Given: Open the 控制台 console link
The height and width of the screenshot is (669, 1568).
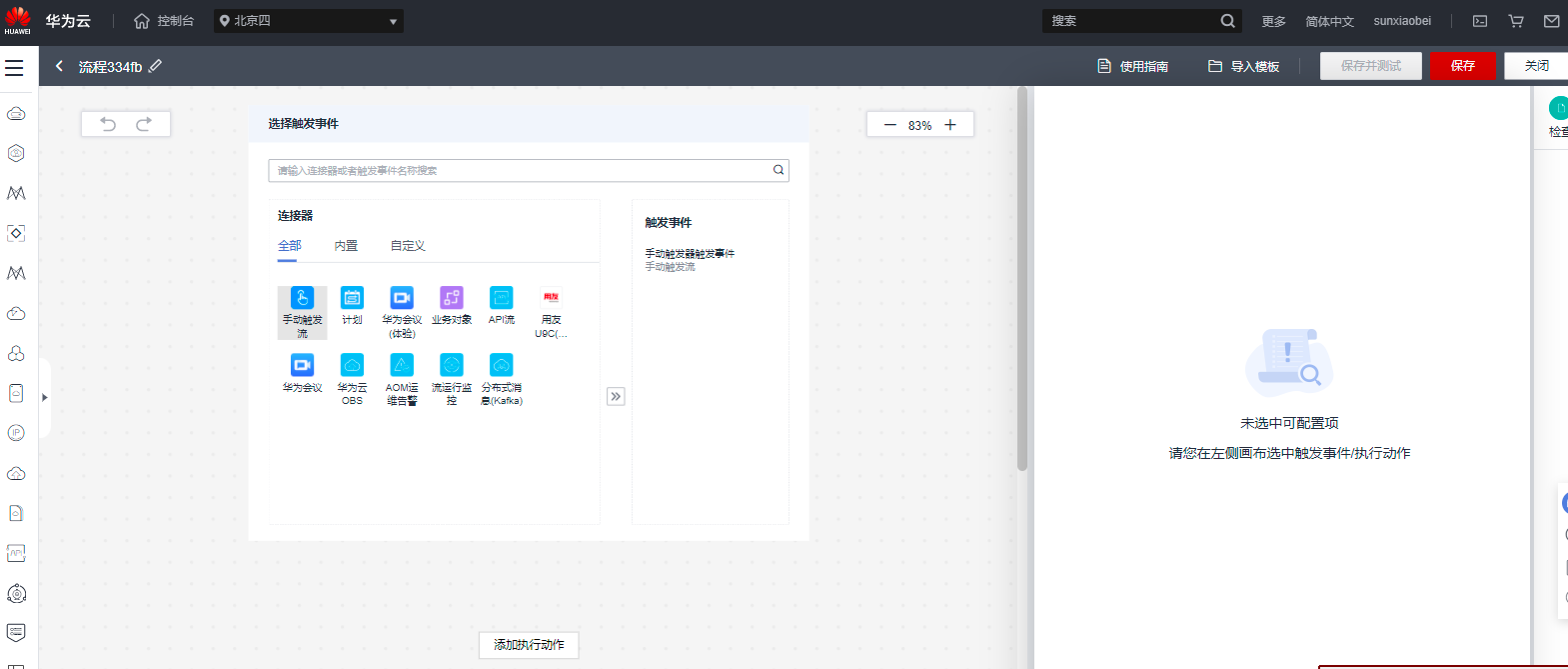Looking at the screenshot, I should coord(164,21).
